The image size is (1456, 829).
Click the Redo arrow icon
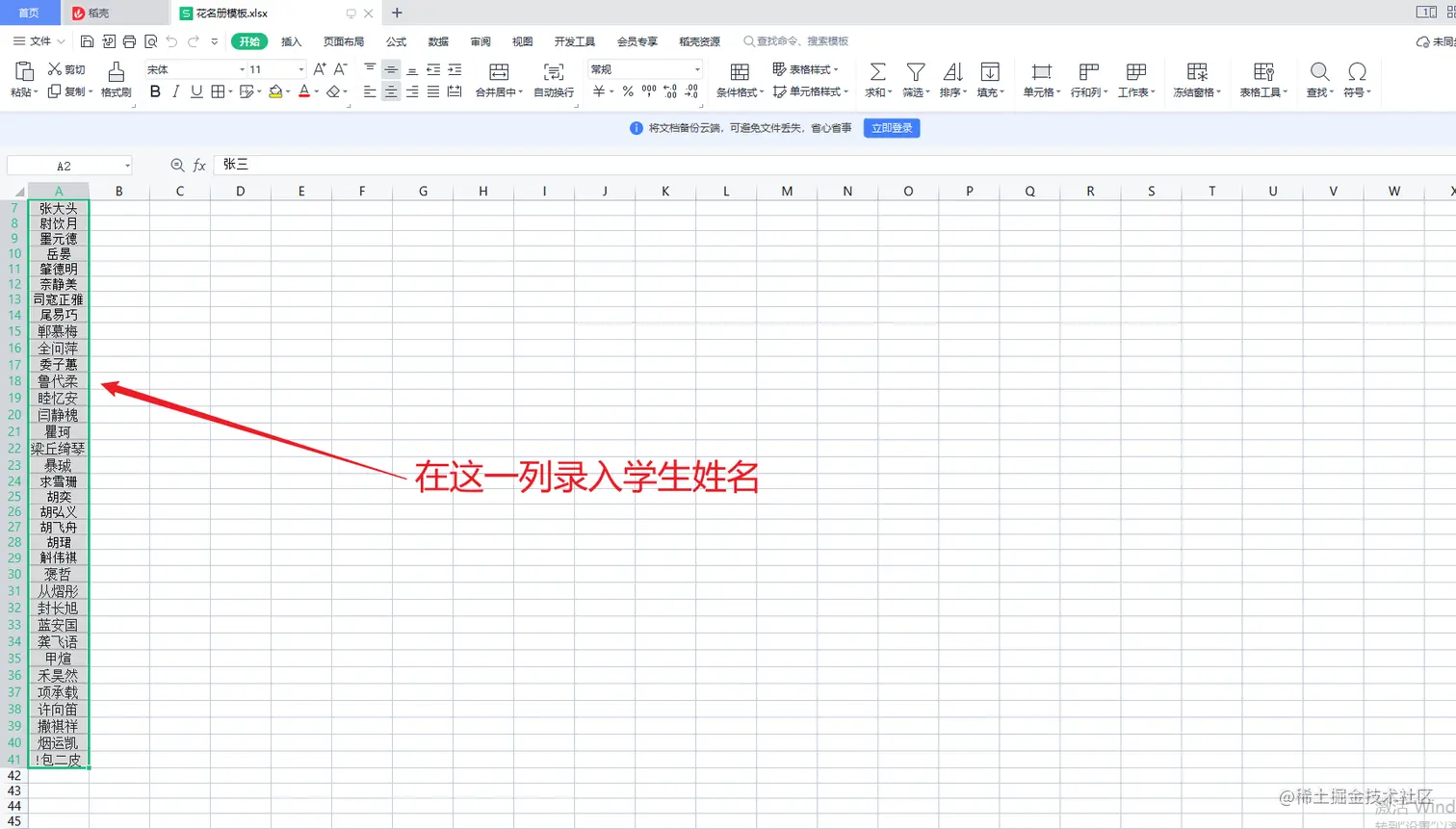(194, 41)
